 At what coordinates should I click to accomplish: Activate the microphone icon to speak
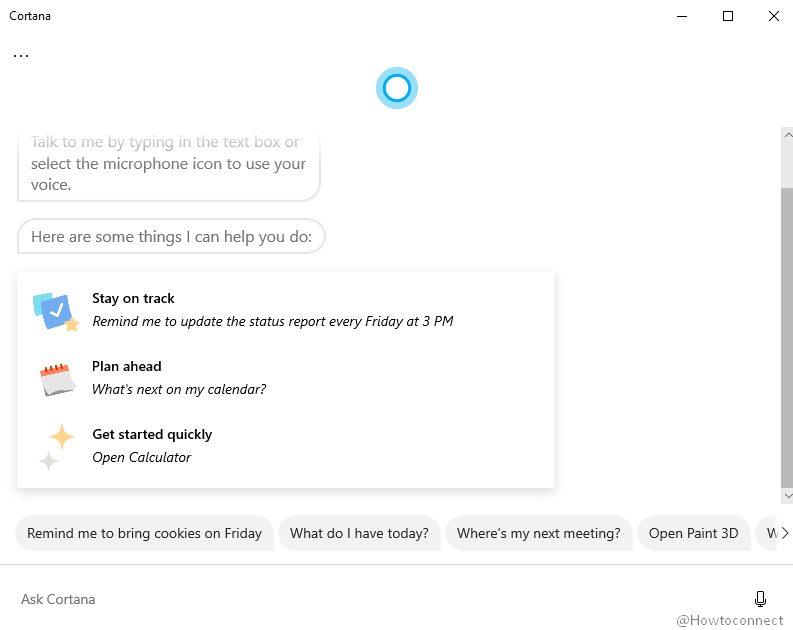(760, 599)
